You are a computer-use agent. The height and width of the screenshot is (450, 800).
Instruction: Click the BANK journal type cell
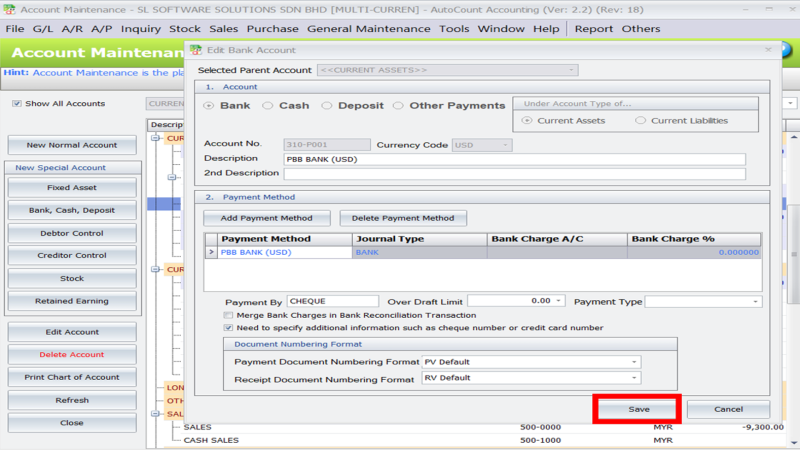click(419, 252)
